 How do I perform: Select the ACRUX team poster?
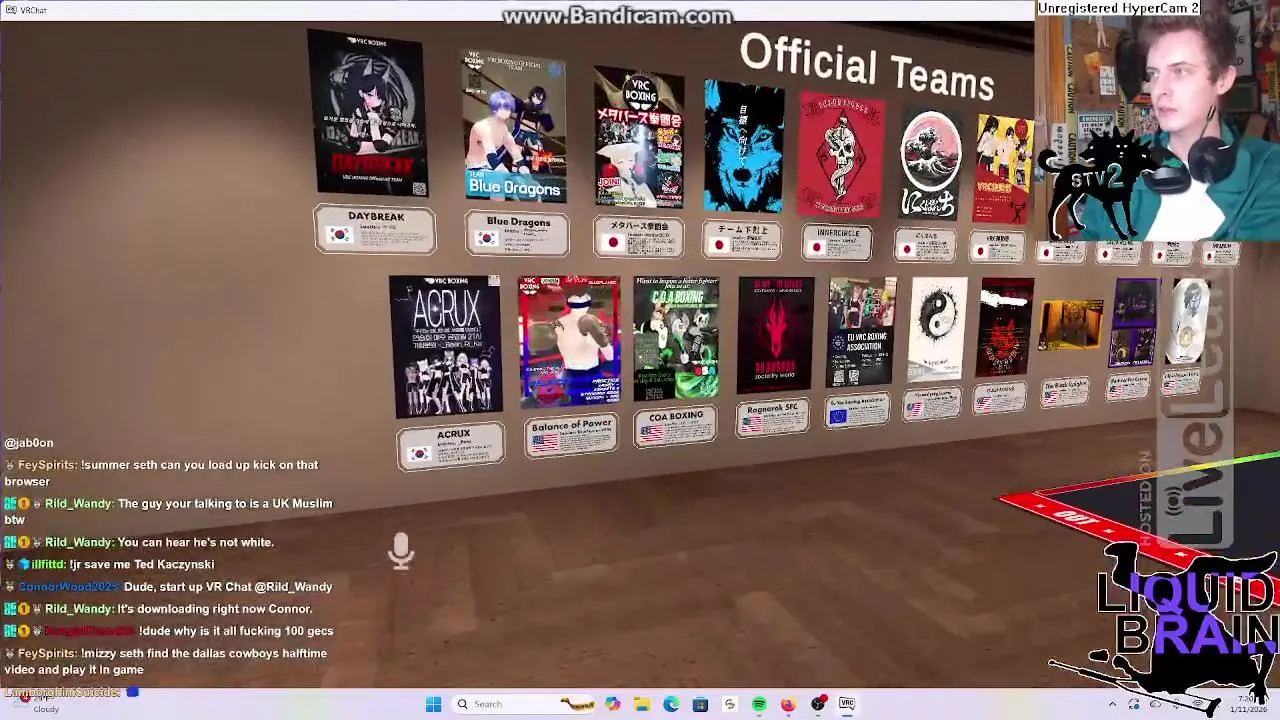coord(446,345)
